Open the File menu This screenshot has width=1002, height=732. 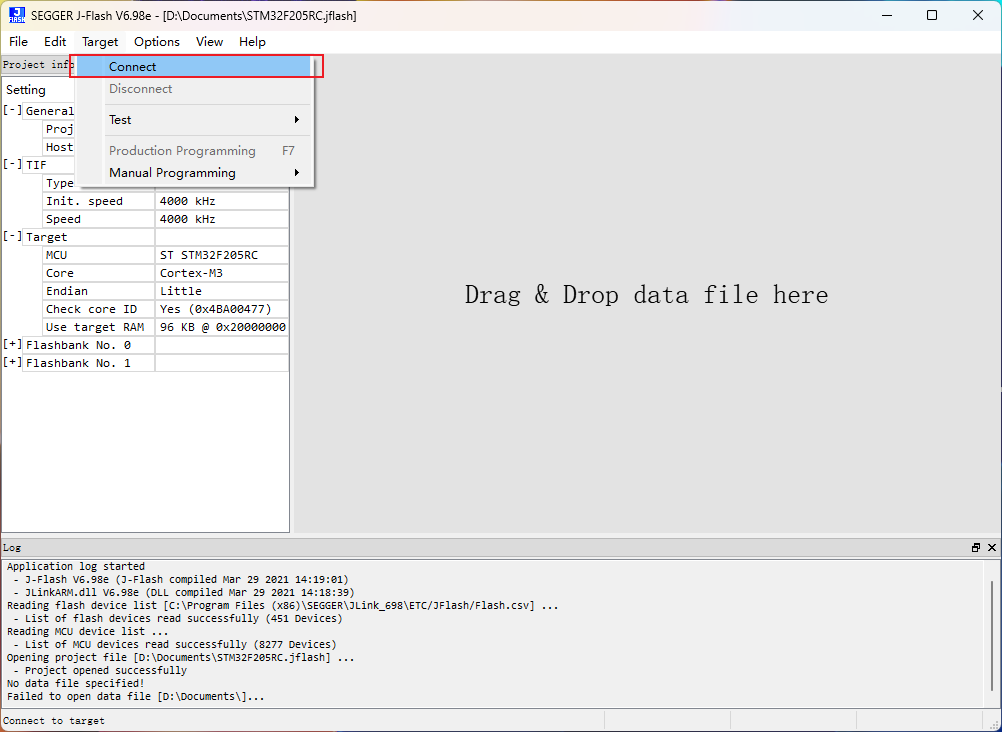pos(19,42)
